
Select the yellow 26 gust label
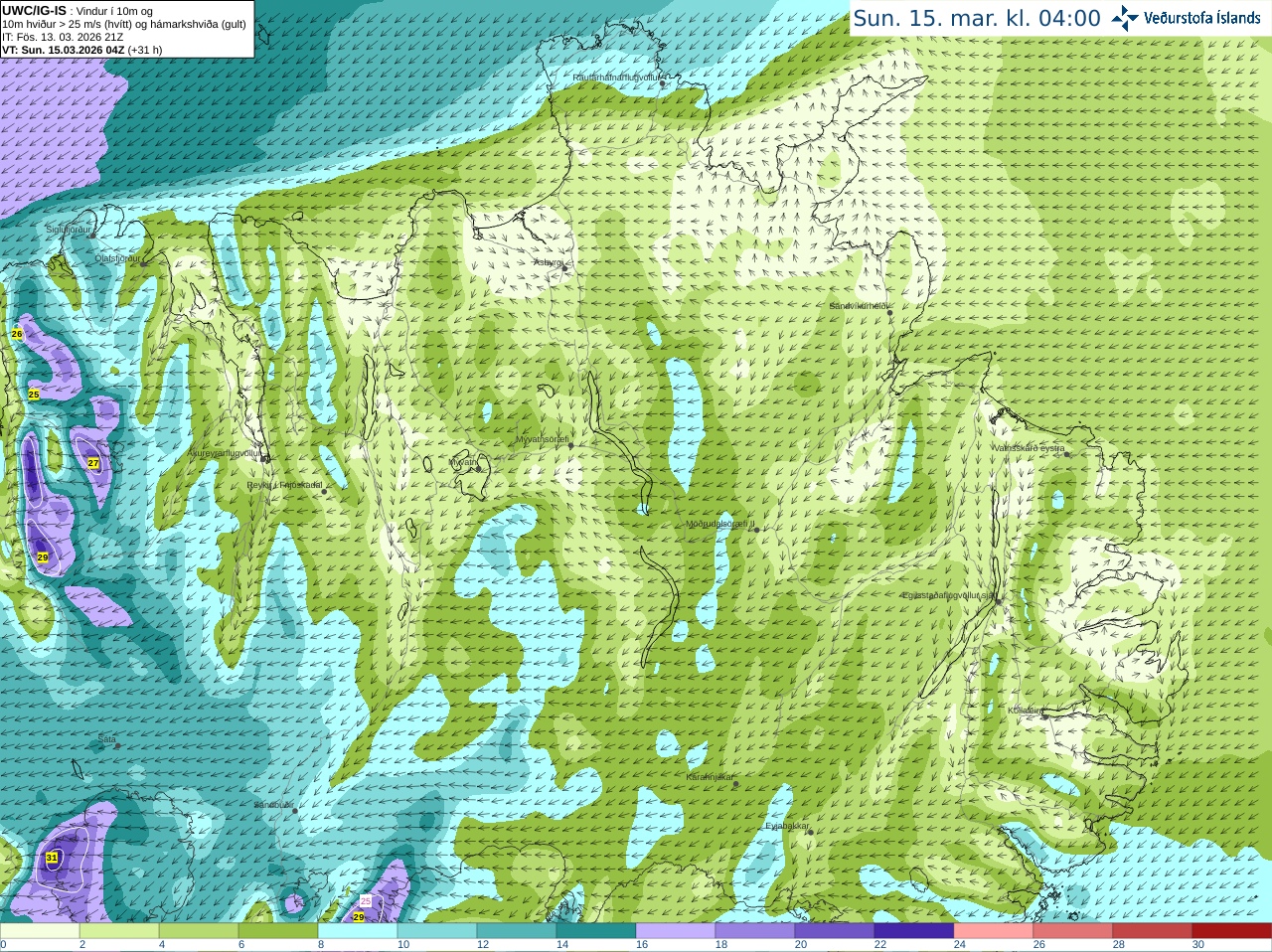pyautogui.click(x=17, y=334)
